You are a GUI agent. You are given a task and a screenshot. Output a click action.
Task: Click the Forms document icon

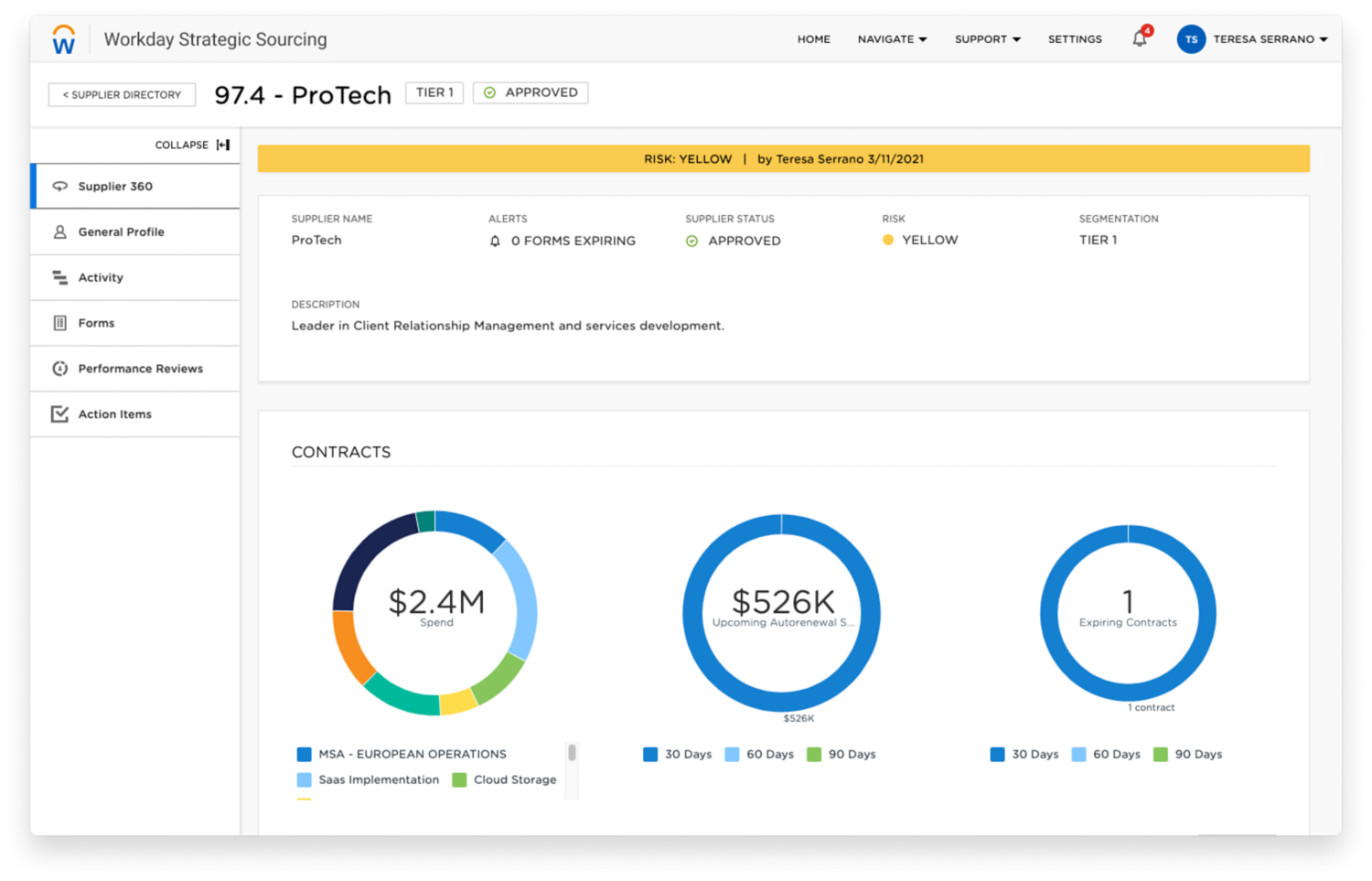(60, 323)
